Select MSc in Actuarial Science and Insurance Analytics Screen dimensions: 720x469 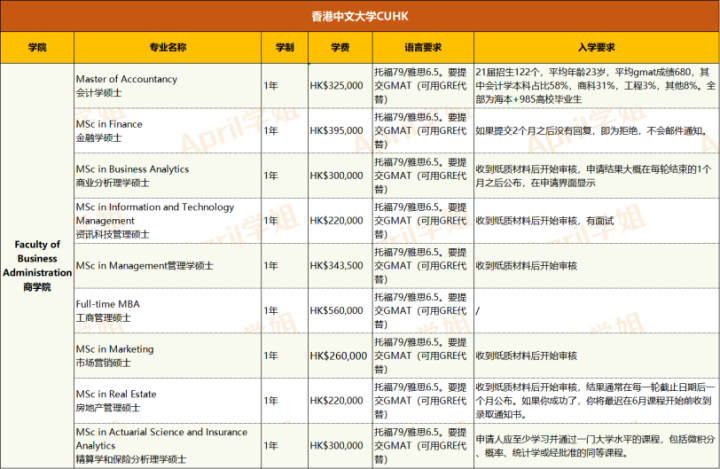pos(168,446)
